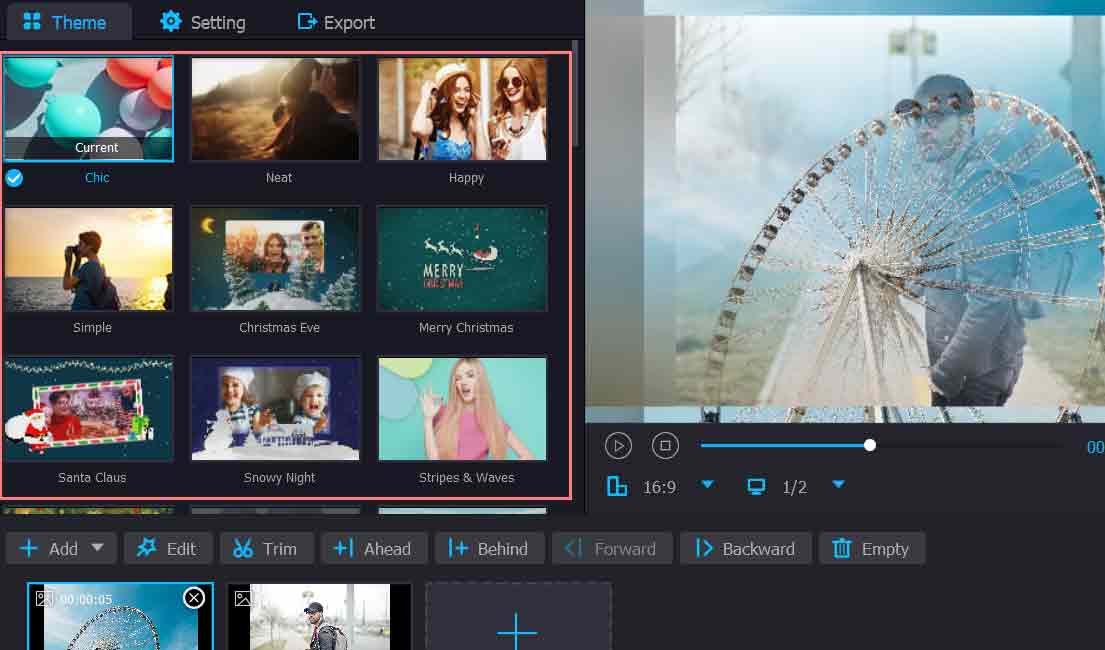Click the Edit tool in the toolbar
The width and height of the screenshot is (1105, 650).
(x=167, y=548)
